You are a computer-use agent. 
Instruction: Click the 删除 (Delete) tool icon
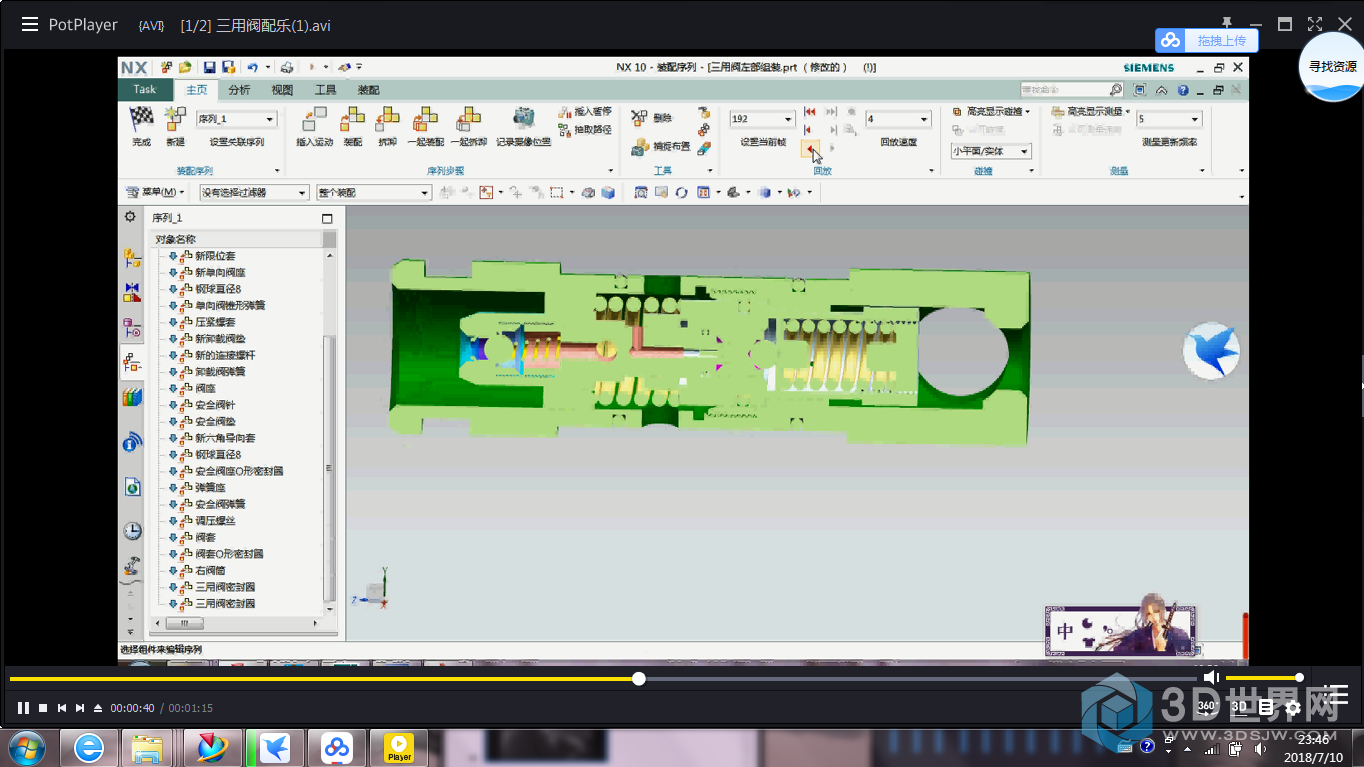pyautogui.click(x=640, y=118)
